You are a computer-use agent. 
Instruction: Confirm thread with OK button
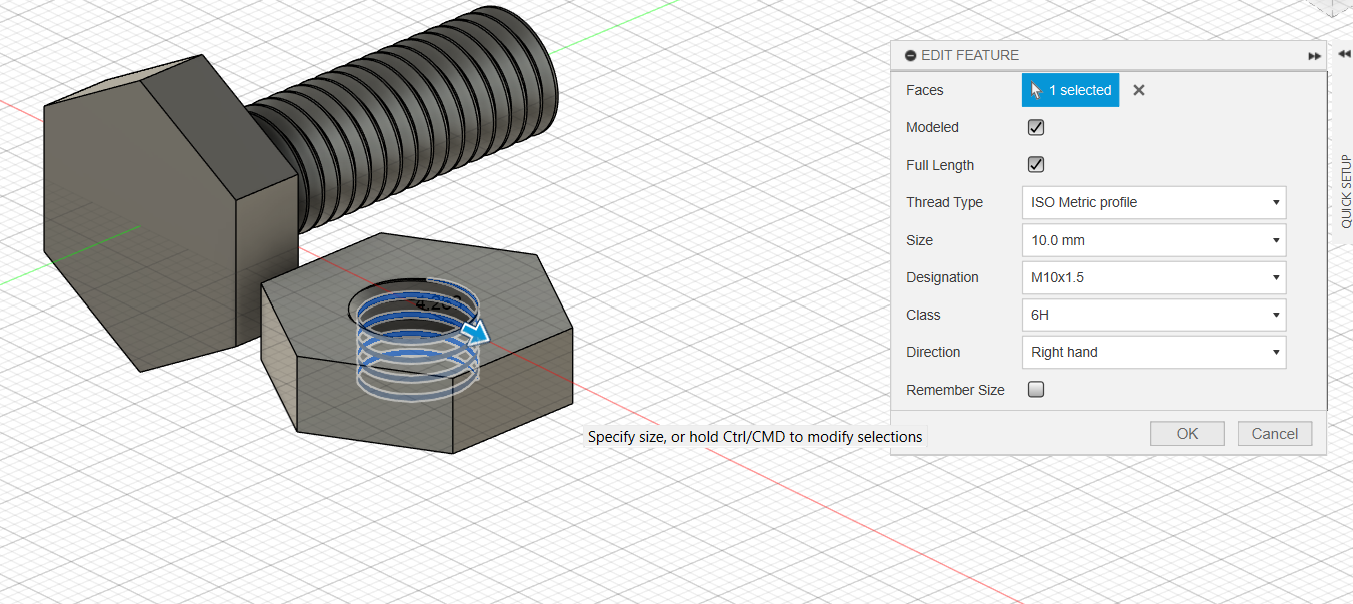[x=1187, y=433]
